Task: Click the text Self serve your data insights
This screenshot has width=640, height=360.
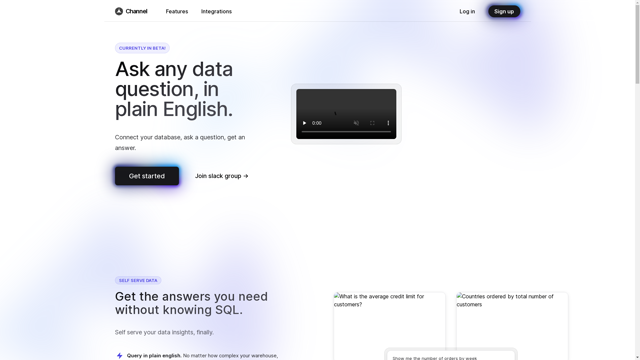Action: (164, 332)
